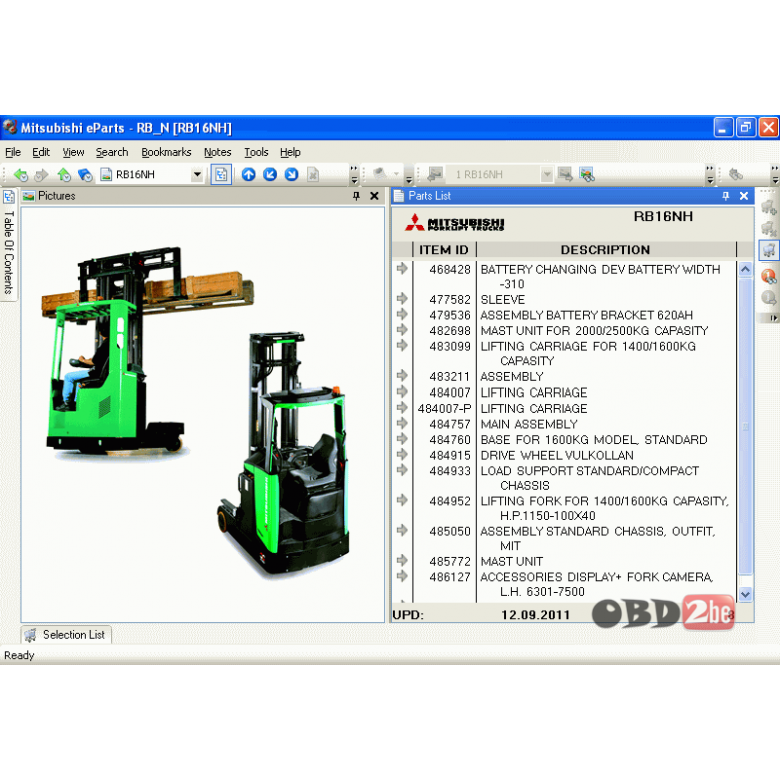Click arrow beside item 477582 SLEEVE

coord(402,298)
